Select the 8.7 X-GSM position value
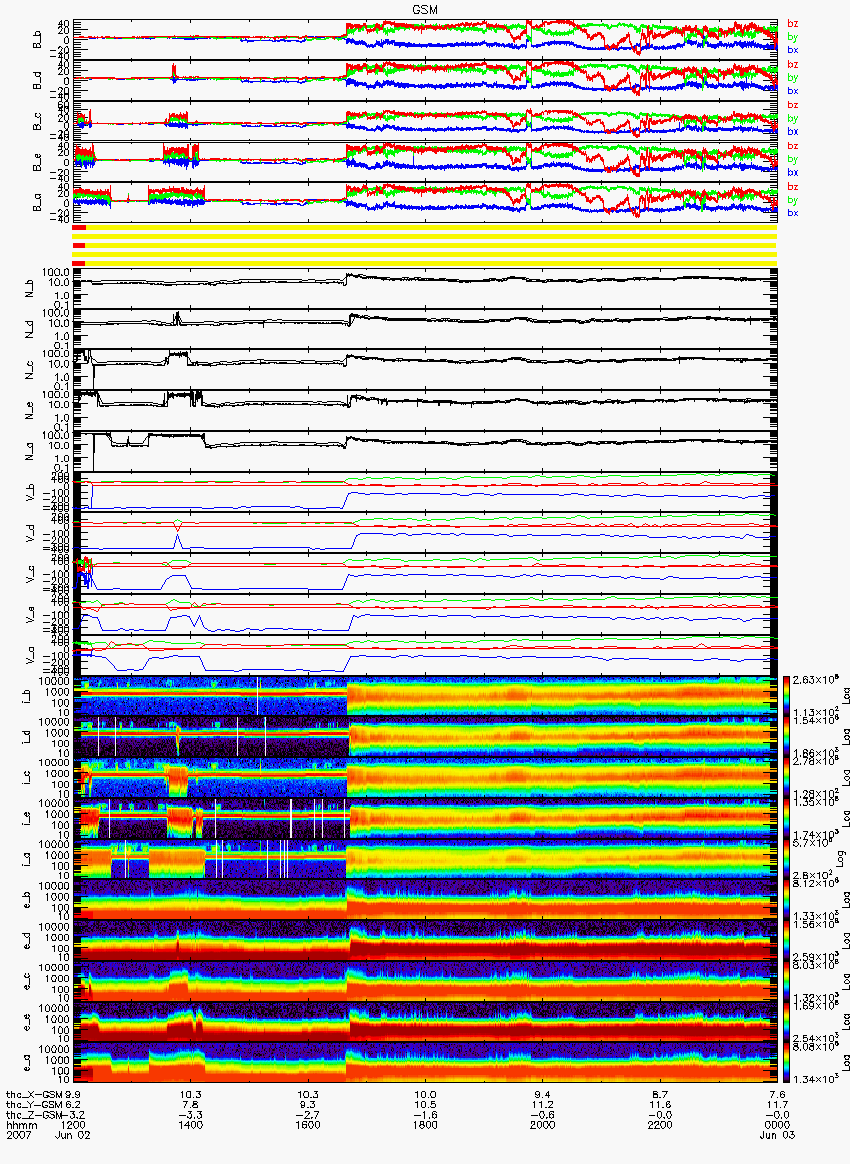The width and height of the screenshot is (850, 1164). pos(660,1095)
